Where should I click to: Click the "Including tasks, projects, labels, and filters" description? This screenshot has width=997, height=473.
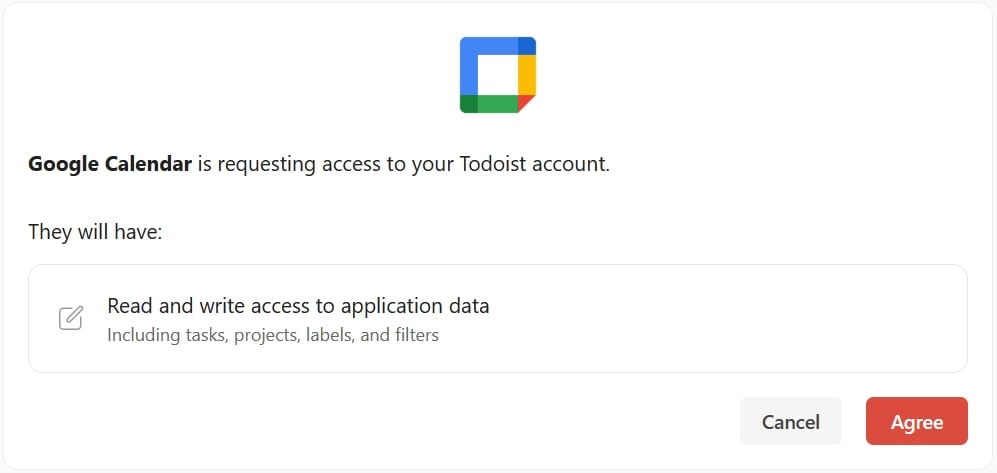pyautogui.click(x=273, y=335)
